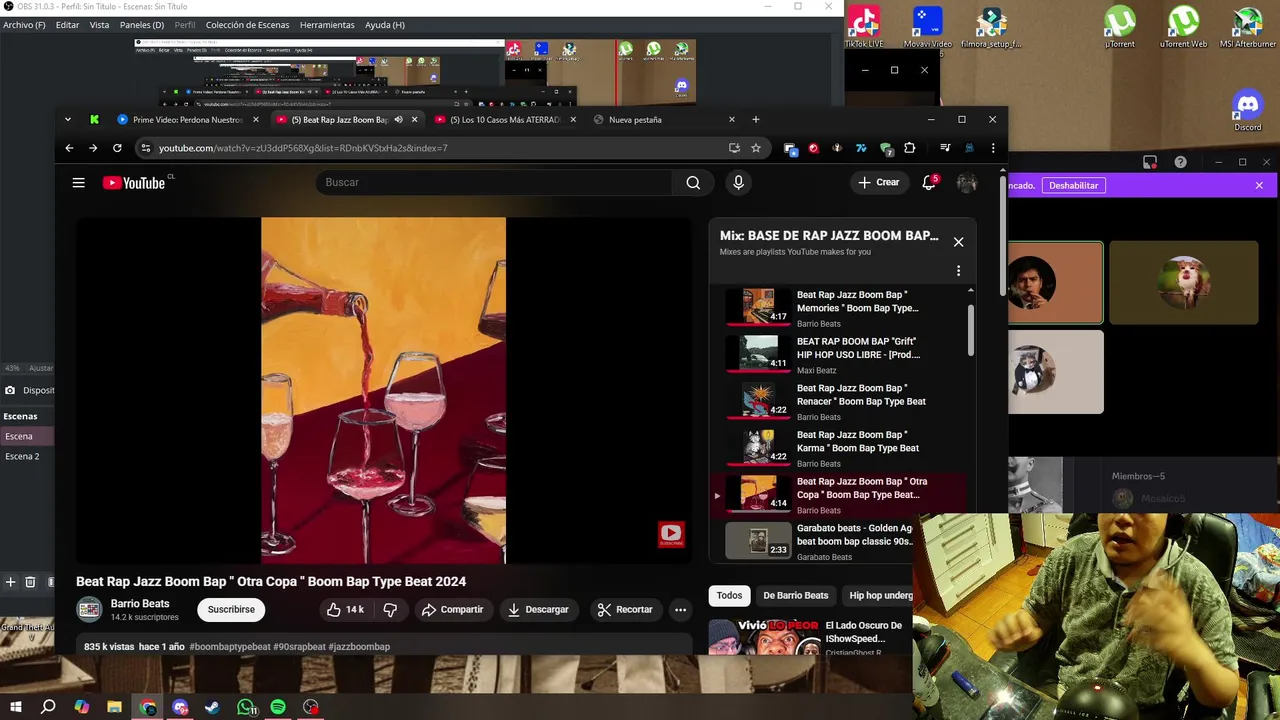Screen dimensions: 1280x720
Task: Open the YouTube hamburger guide menu
Action: click(x=78, y=182)
